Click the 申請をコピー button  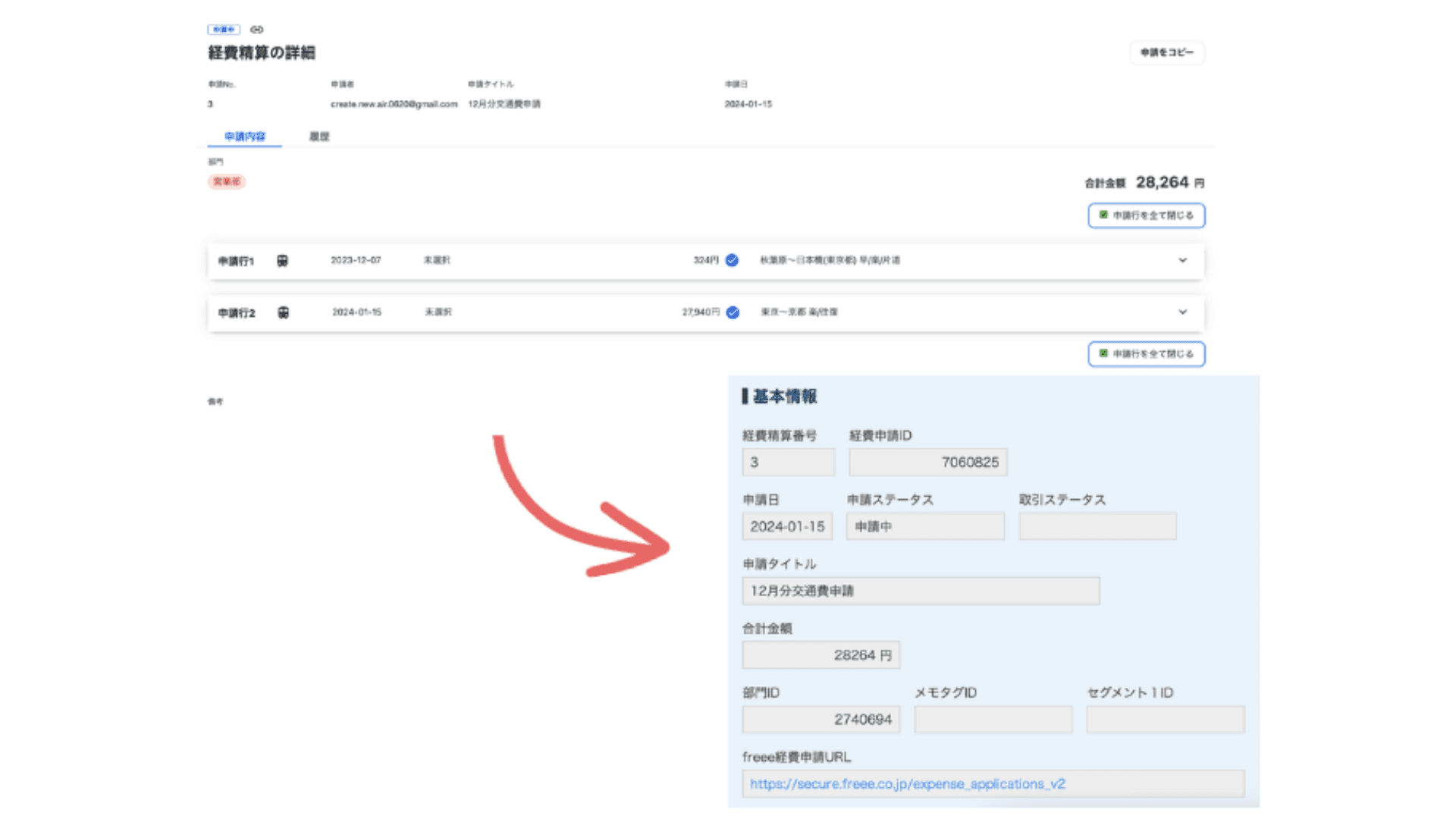1167,52
